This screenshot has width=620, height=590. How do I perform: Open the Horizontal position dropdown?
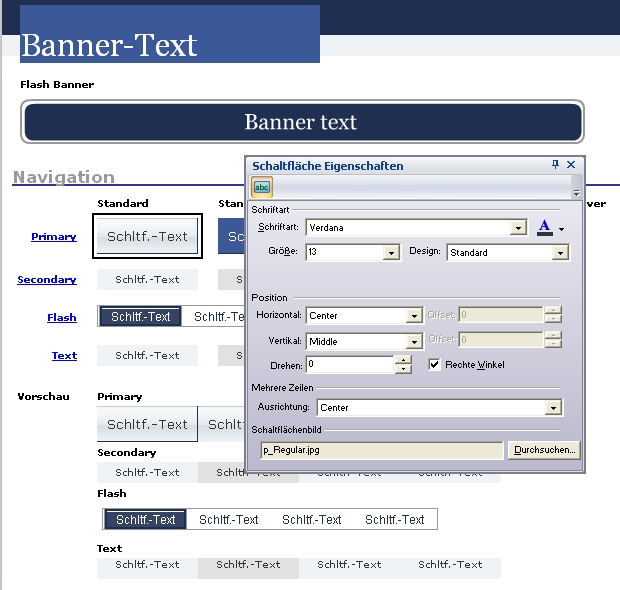[414, 316]
